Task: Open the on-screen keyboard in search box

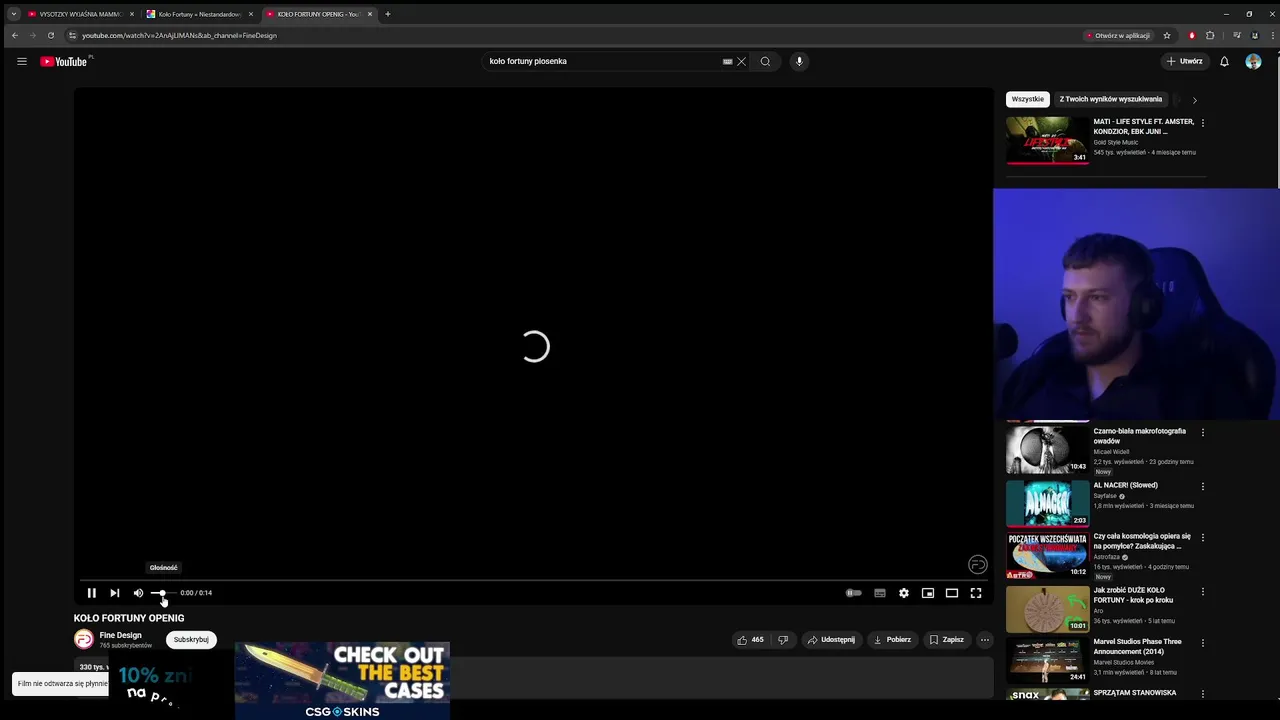Action: click(x=727, y=61)
